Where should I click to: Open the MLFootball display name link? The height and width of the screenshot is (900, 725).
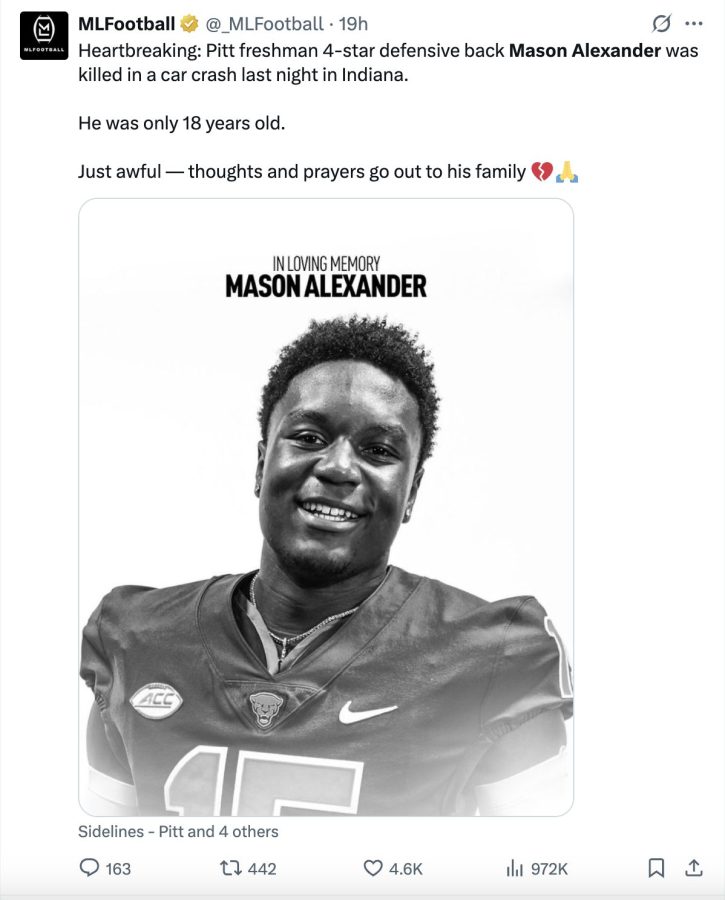click(126, 23)
